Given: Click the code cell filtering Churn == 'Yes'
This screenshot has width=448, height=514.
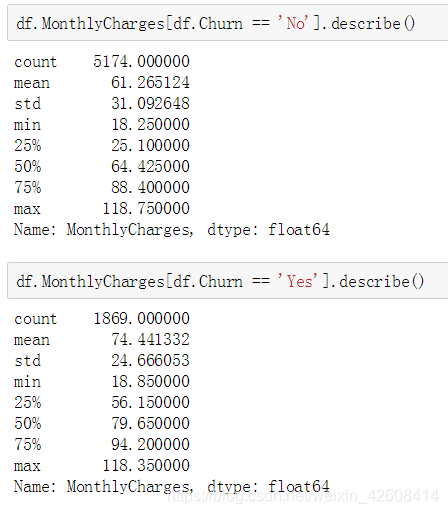Looking at the screenshot, I should pyautogui.click(x=228, y=281).
